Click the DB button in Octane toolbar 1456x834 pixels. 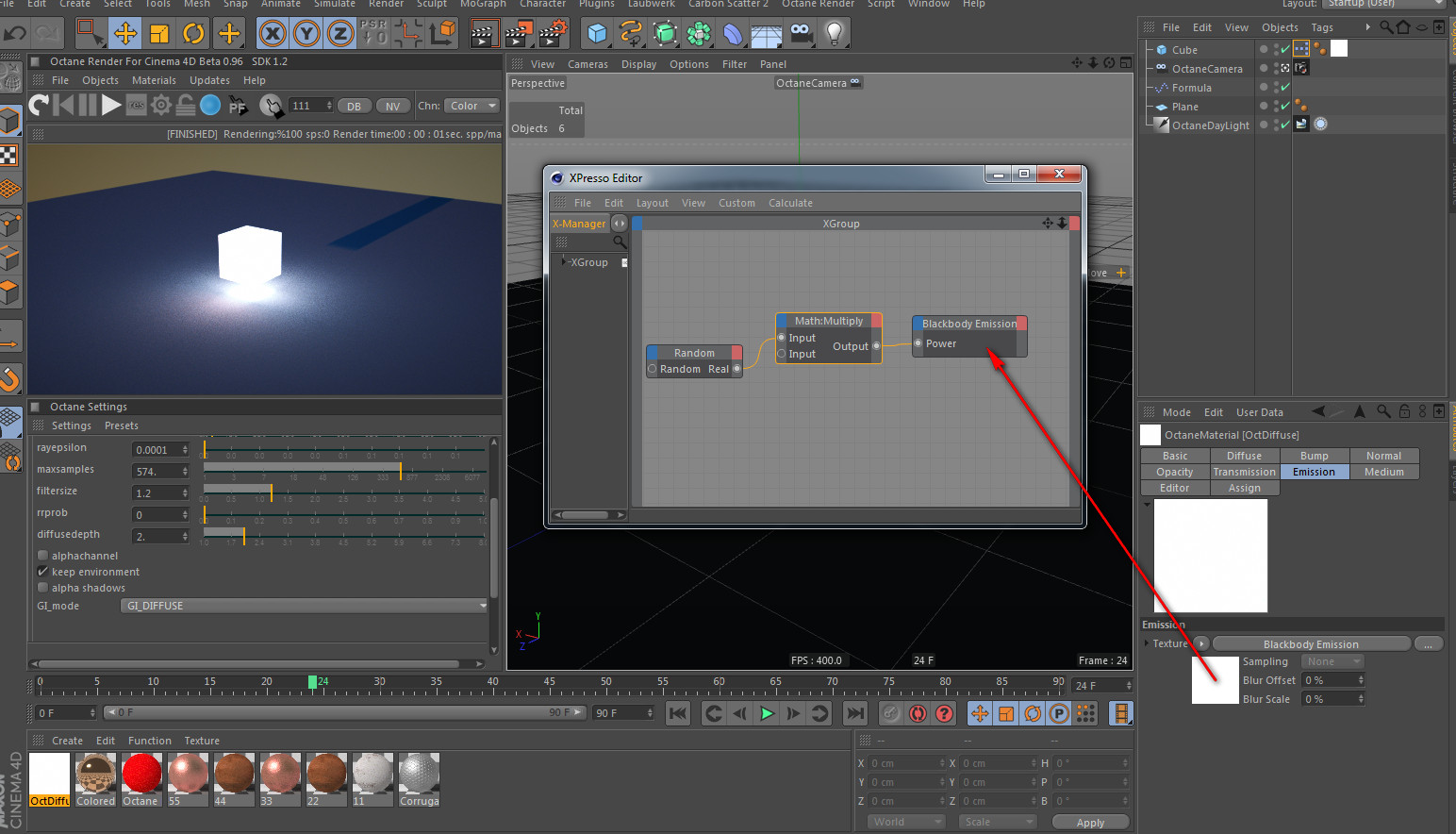pyautogui.click(x=354, y=106)
